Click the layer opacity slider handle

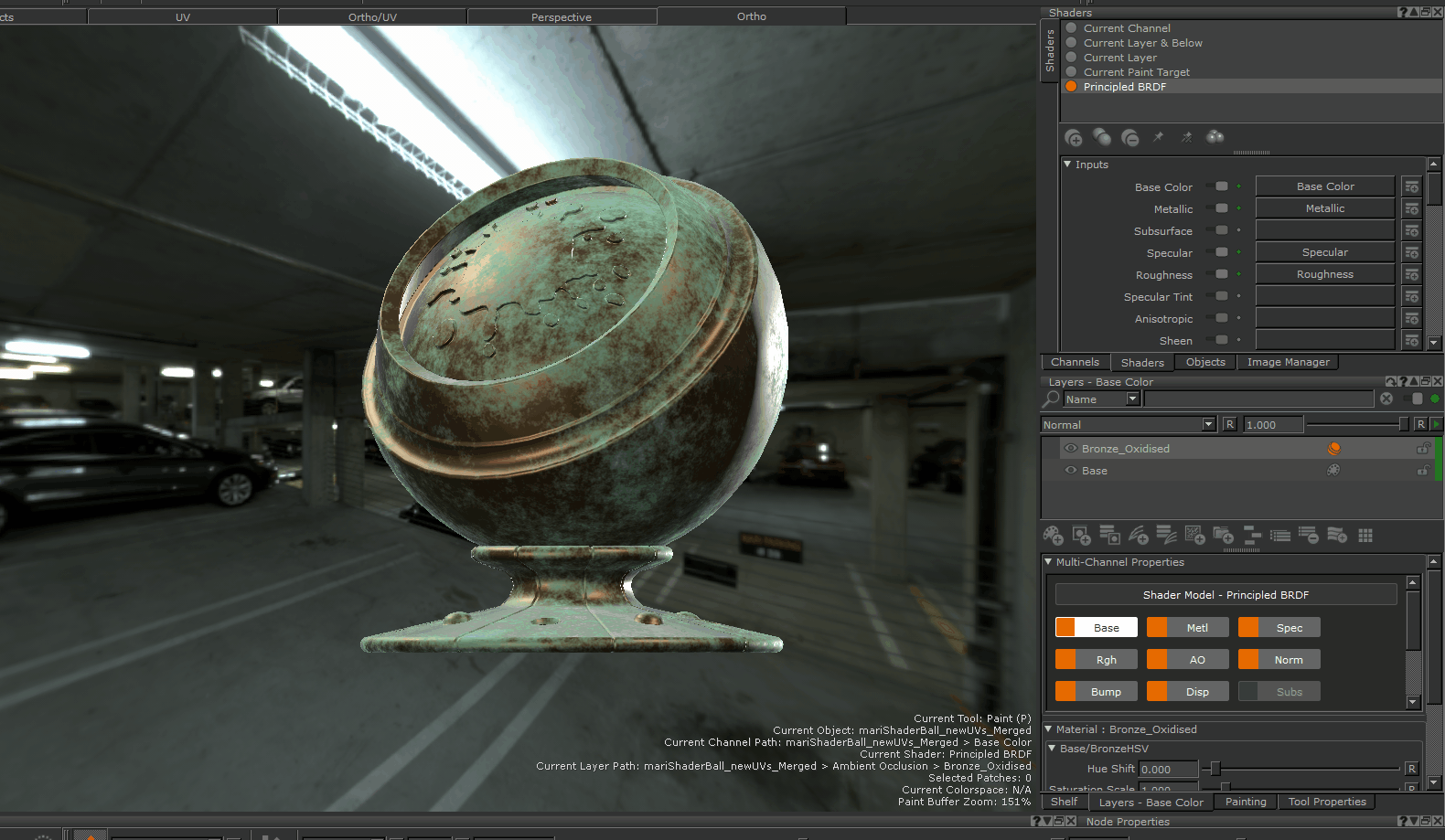[1404, 424]
